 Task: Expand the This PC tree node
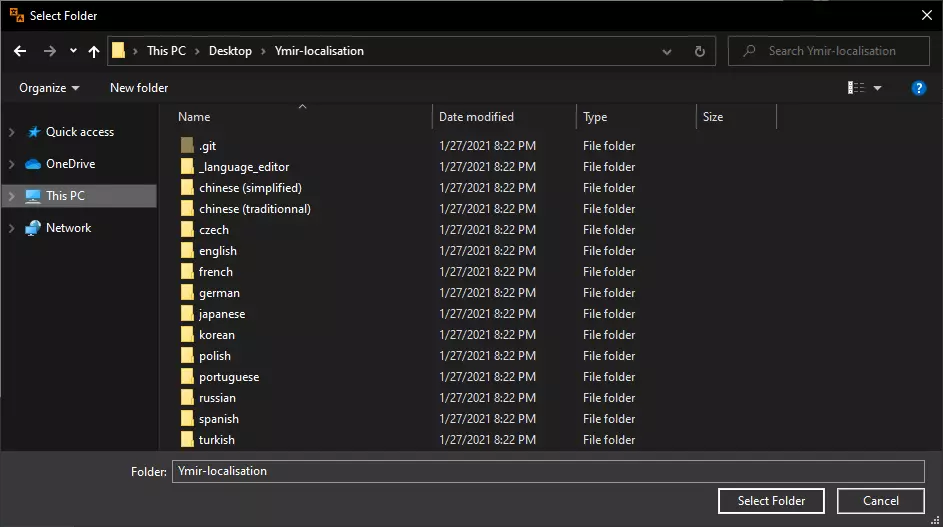pos(12,196)
